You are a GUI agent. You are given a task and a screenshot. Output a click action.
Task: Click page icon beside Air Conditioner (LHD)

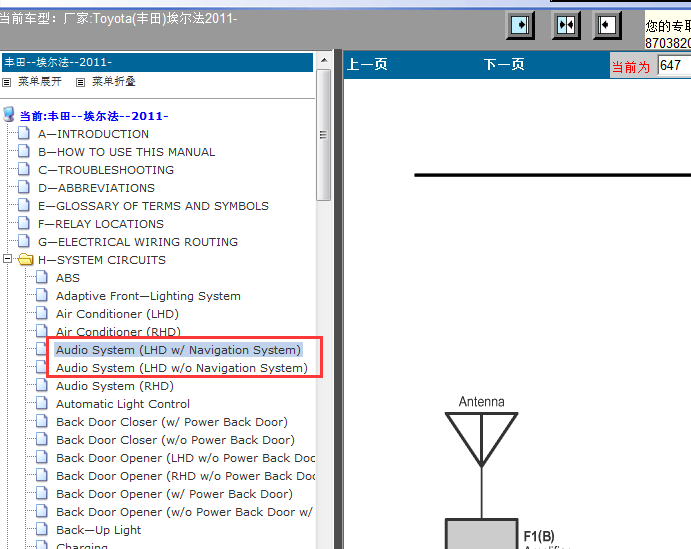(42, 313)
